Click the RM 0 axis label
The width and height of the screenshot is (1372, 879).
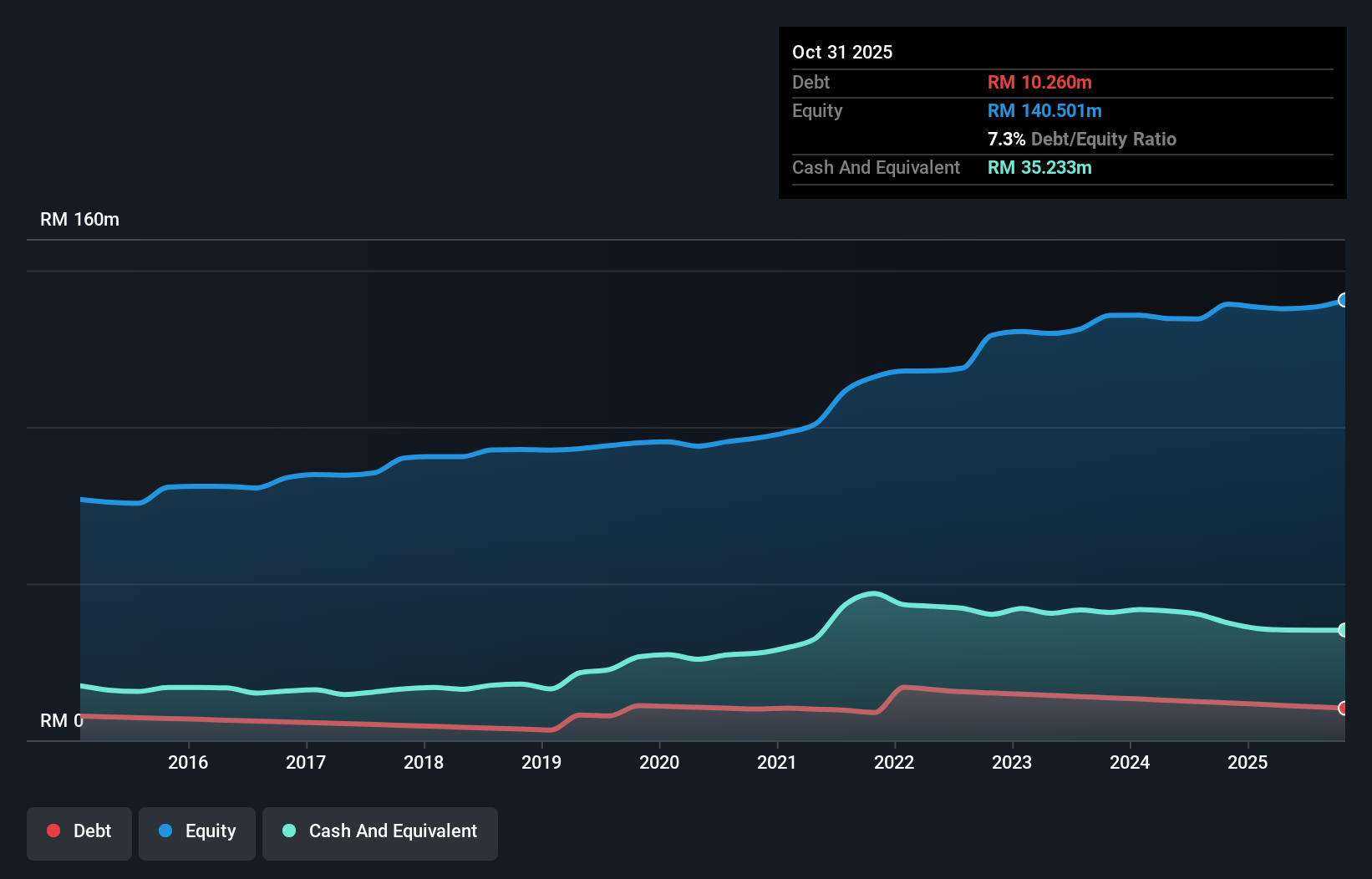(x=62, y=720)
